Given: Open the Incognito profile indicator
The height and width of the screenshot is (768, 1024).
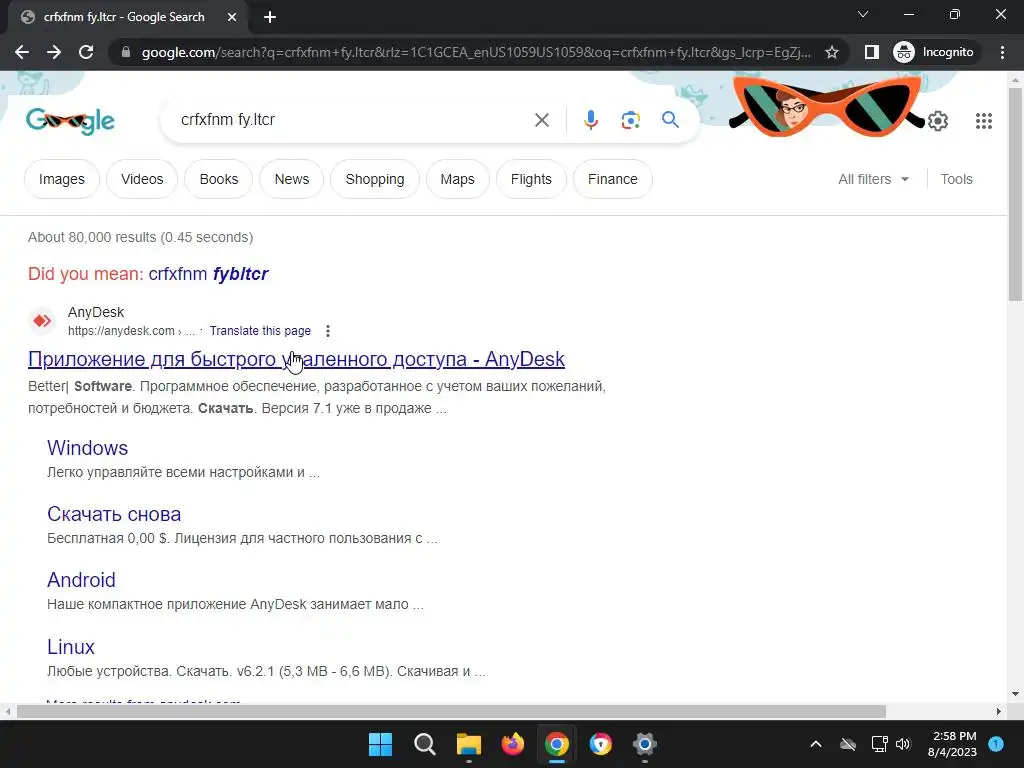Looking at the screenshot, I should point(934,52).
